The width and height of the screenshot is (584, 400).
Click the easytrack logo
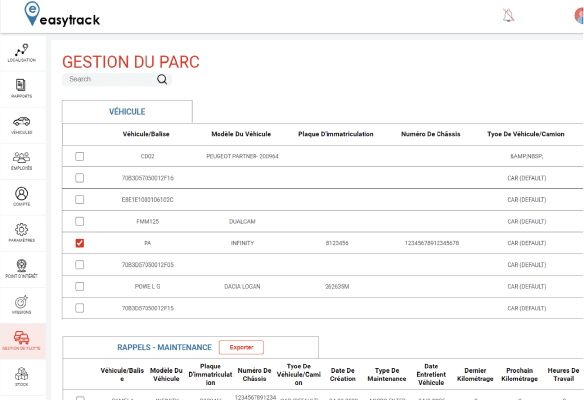pyautogui.click(x=62, y=15)
